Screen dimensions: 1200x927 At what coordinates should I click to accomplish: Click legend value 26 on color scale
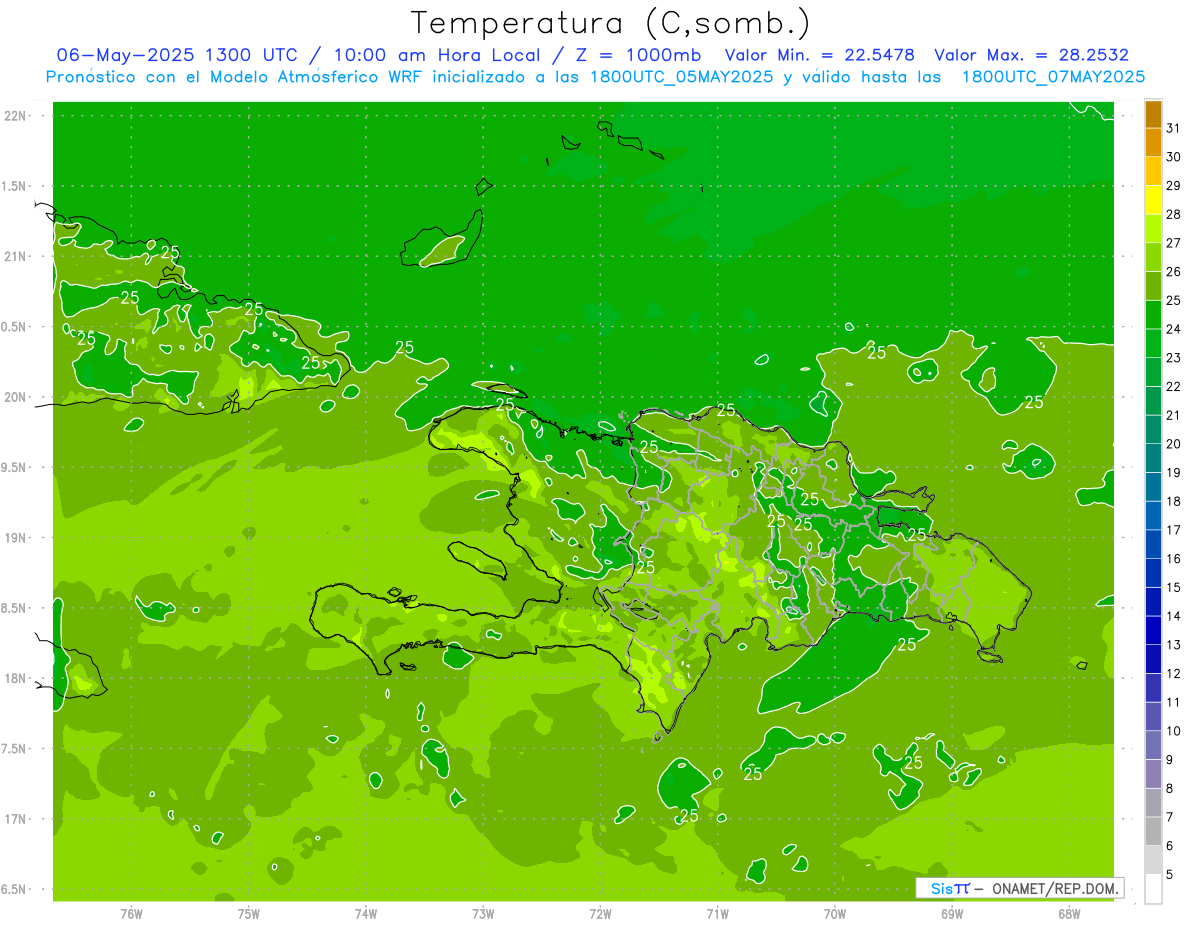[1174, 272]
